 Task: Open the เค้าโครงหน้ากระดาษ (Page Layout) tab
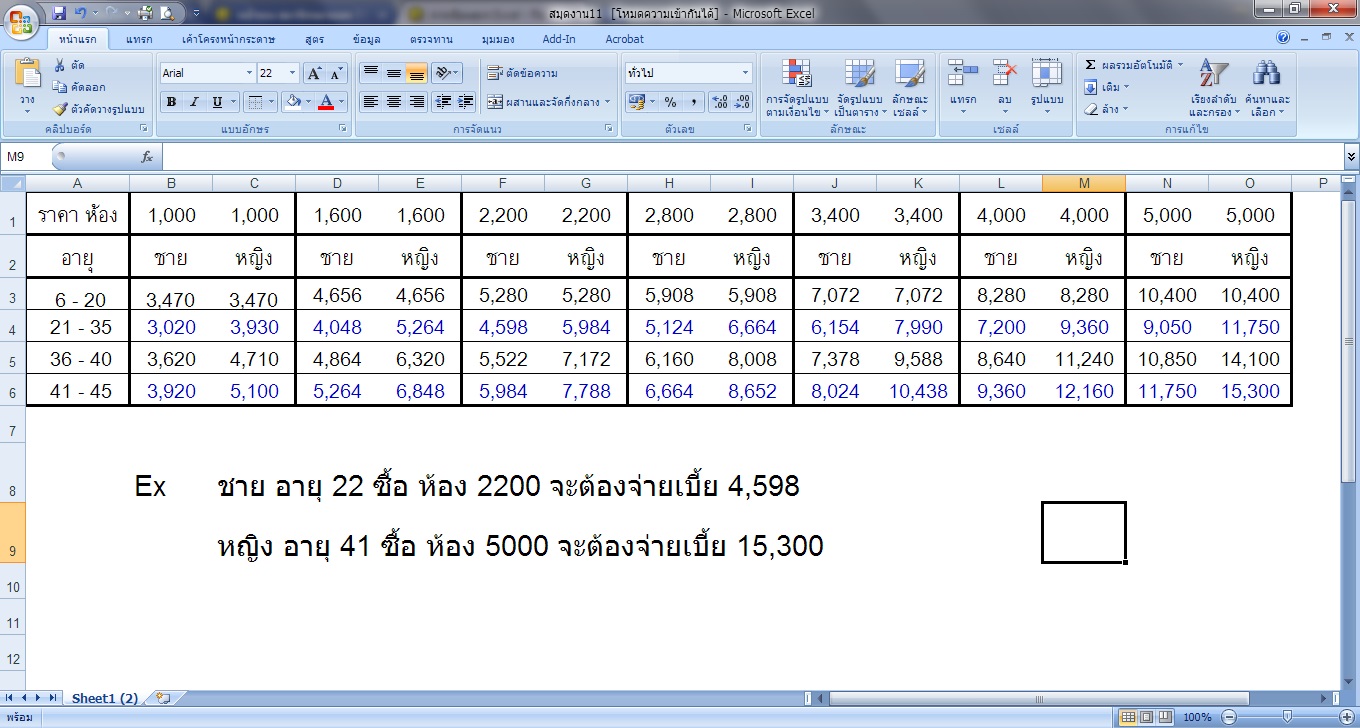(x=229, y=39)
